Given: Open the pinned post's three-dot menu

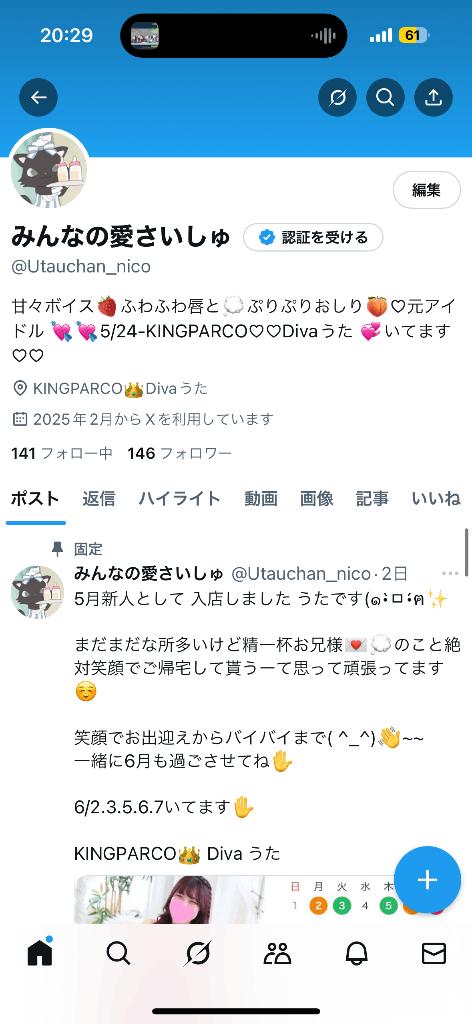Looking at the screenshot, I should (450, 574).
